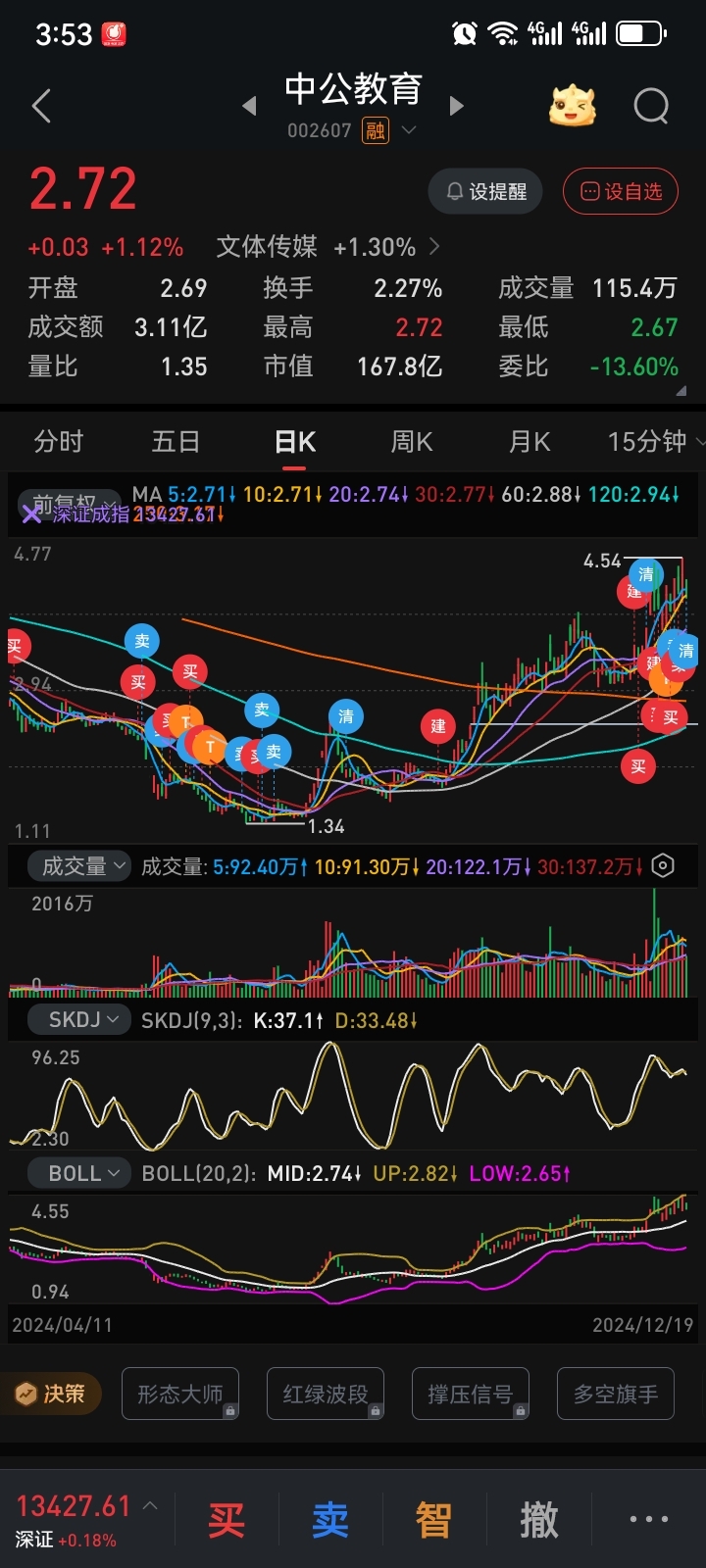
Task: Switch to 分时 chart tab
Action: point(59,442)
